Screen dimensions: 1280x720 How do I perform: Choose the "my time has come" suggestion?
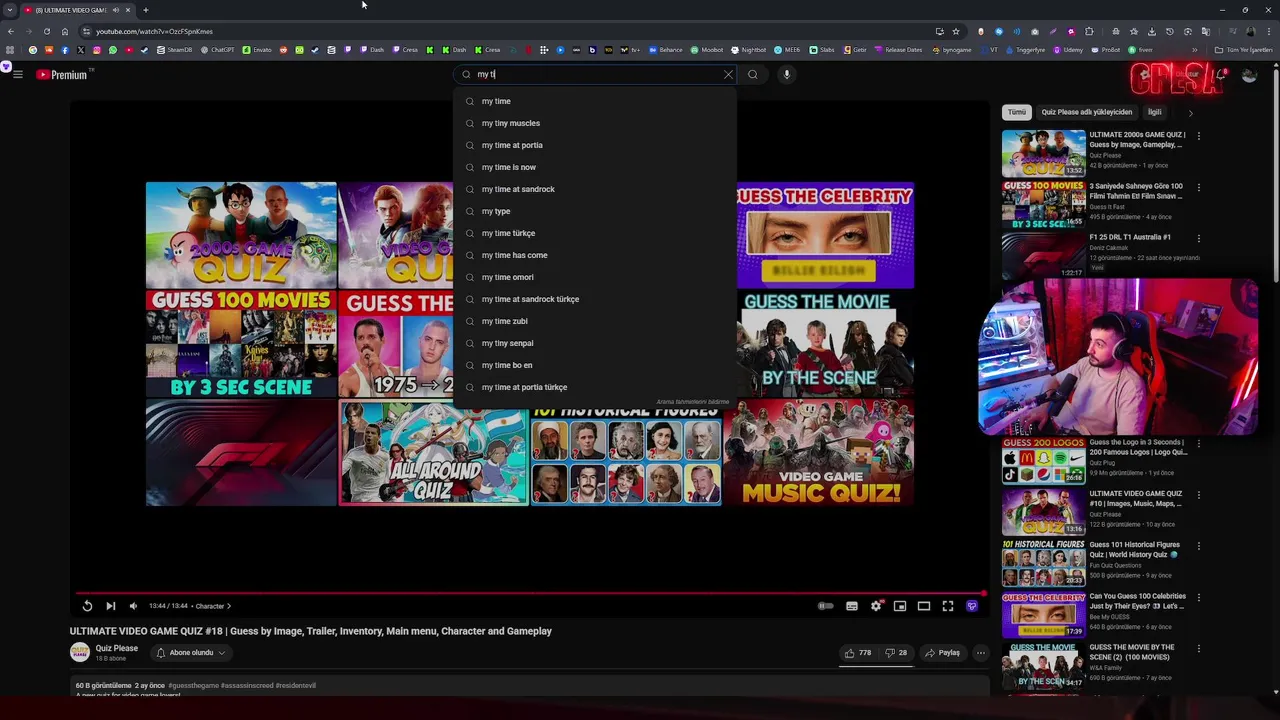(x=595, y=255)
